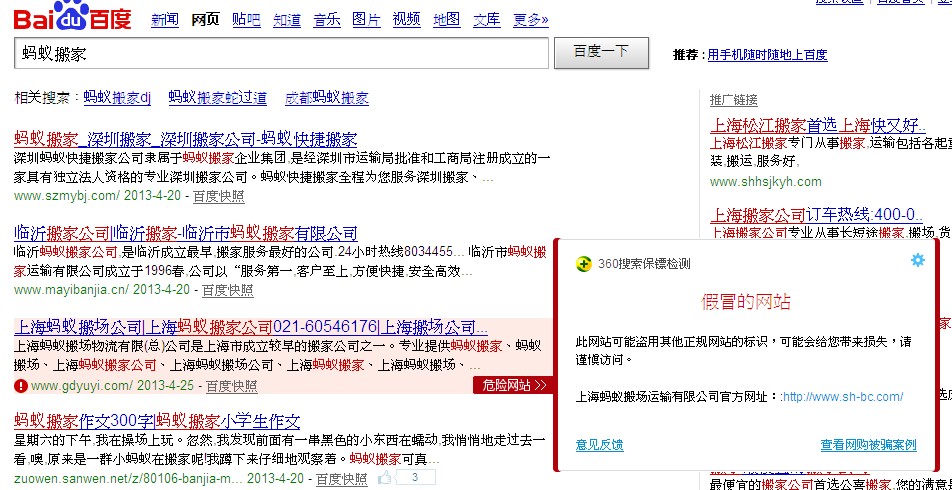
Task: Switch to the 音乐 tab
Action: point(327,20)
